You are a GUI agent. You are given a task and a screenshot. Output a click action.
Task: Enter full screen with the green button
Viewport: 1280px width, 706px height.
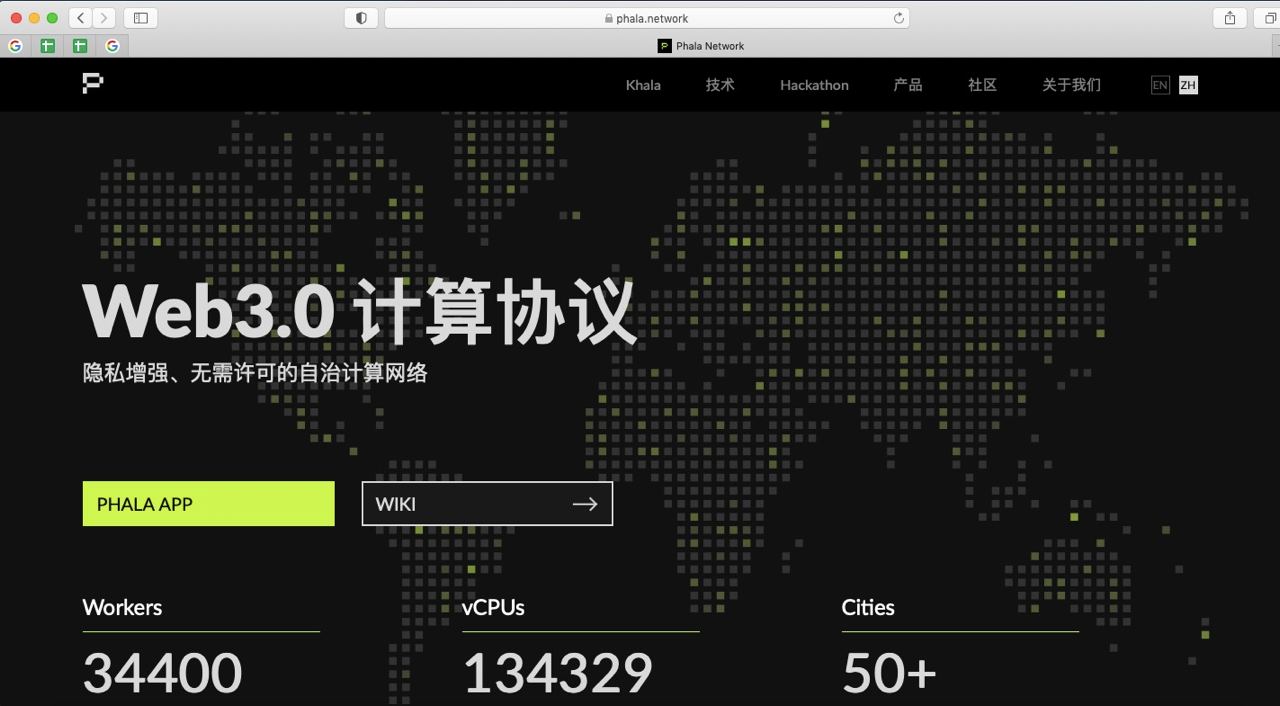point(52,18)
